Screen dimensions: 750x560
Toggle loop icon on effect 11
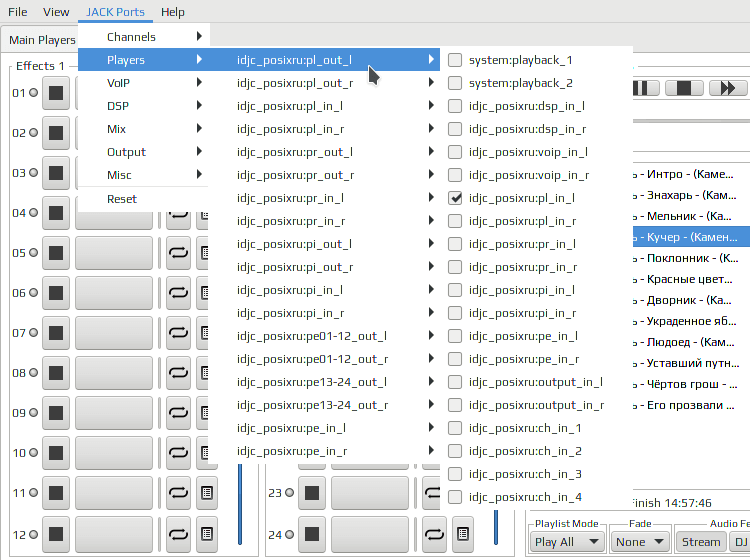pos(178,493)
